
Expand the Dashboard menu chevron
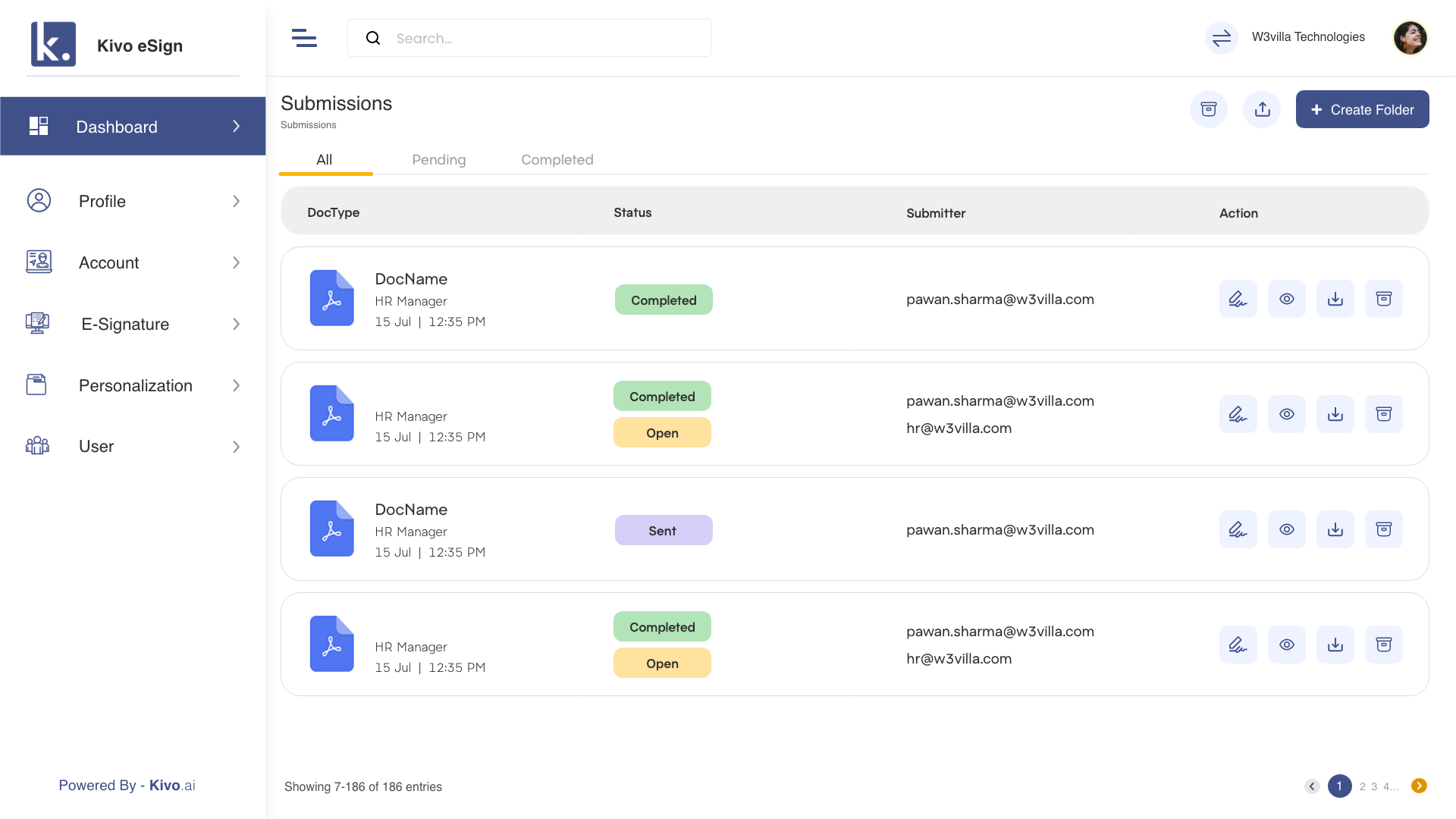236,127
